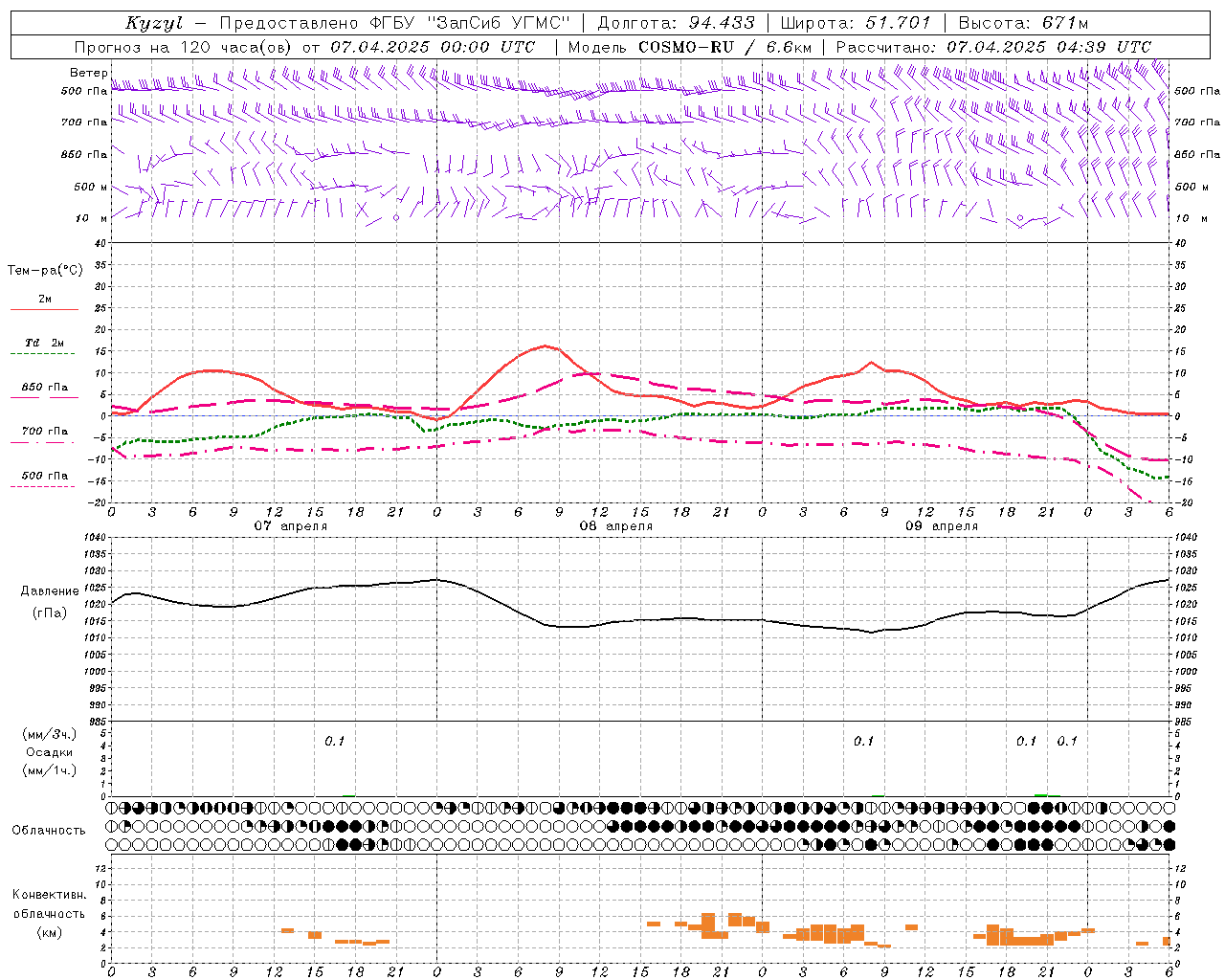Click the Тем-ра(°C) temperature axis title
1225x980 pixels.
[x=45, y=270]
